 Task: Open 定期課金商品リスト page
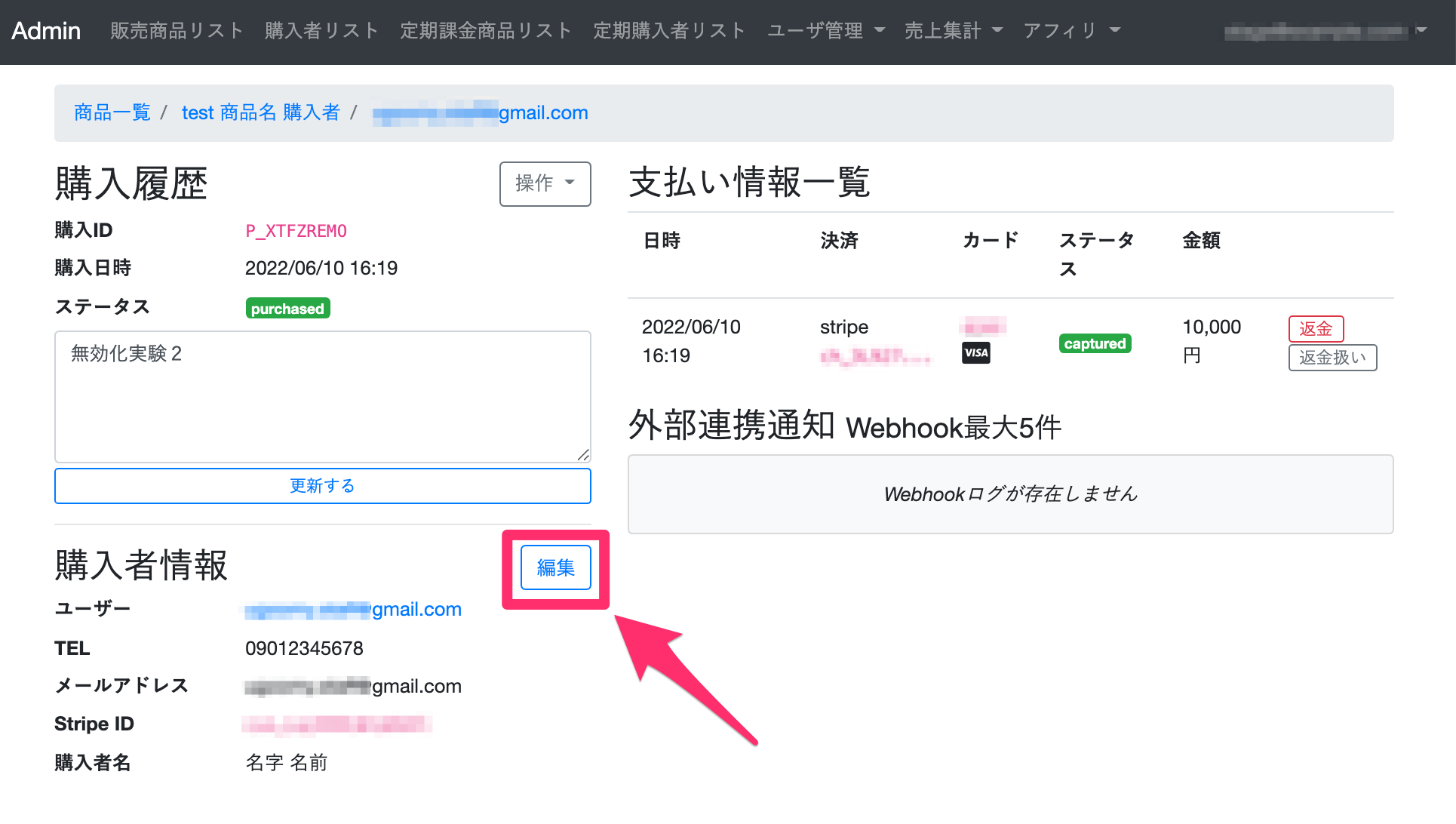pos(486,31)
